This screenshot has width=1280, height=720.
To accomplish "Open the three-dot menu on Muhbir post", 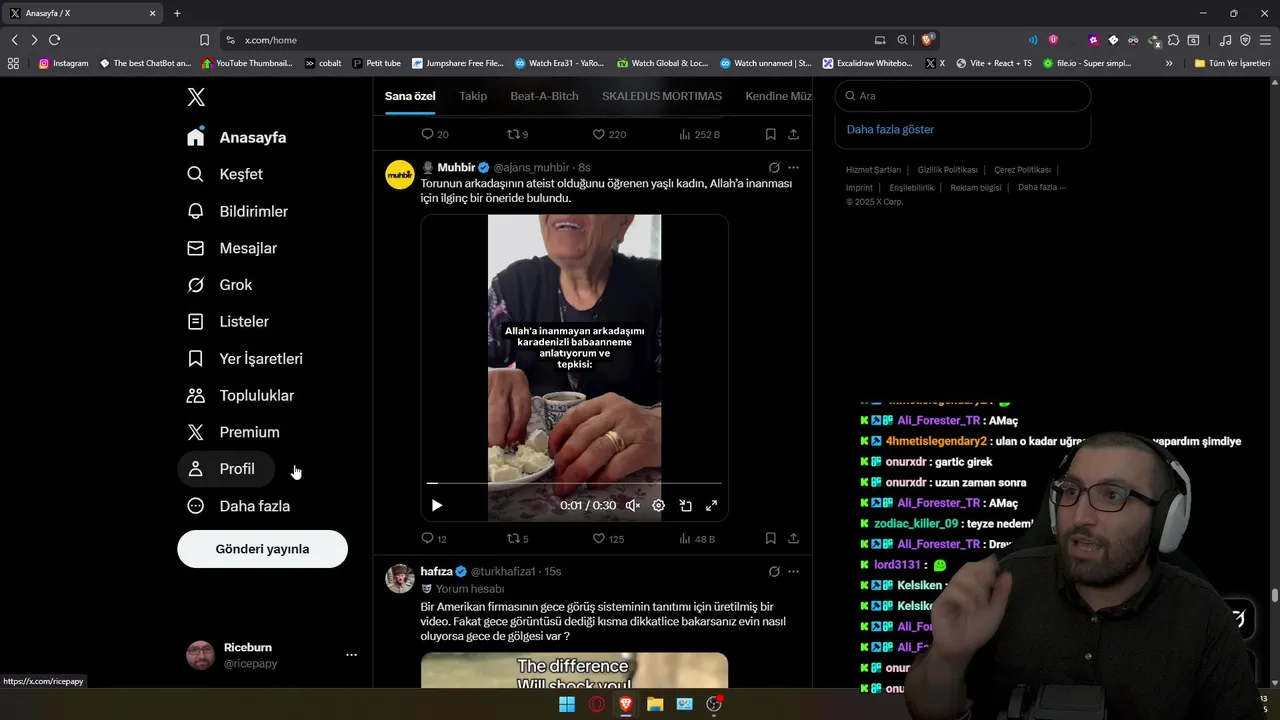I will [x=793, y=168].
